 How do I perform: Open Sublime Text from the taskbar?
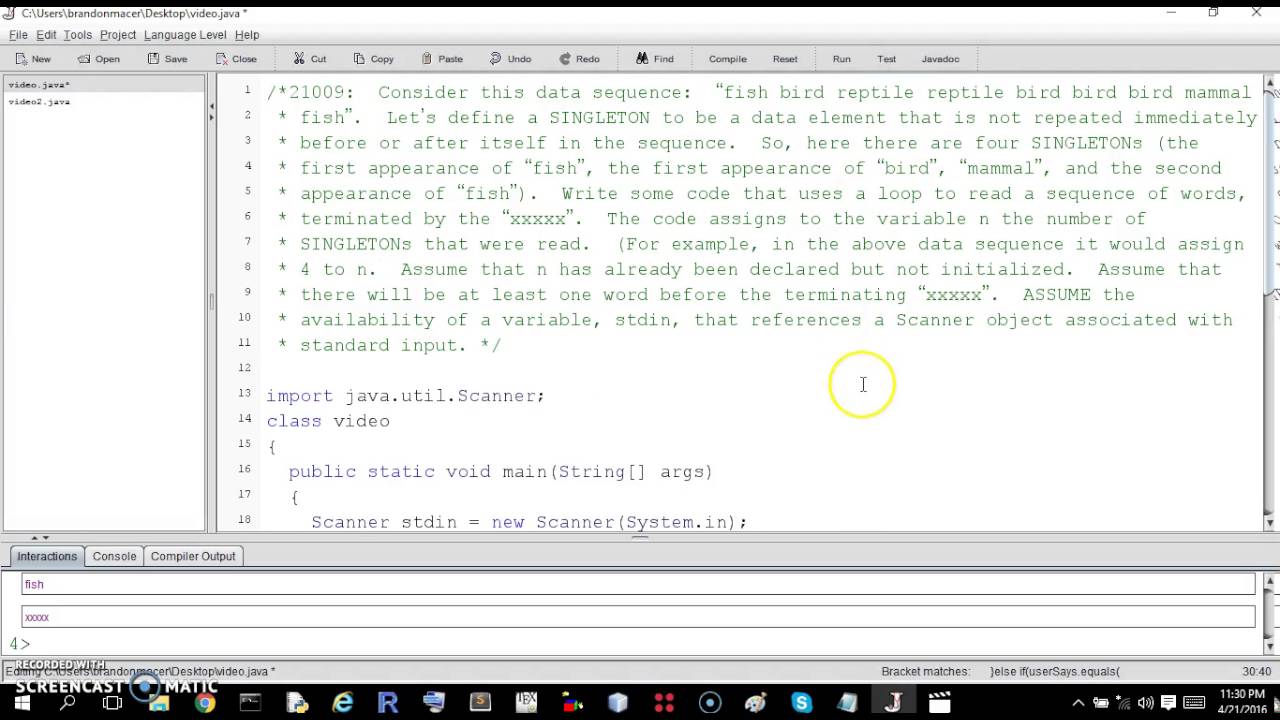tap(480, 703)
